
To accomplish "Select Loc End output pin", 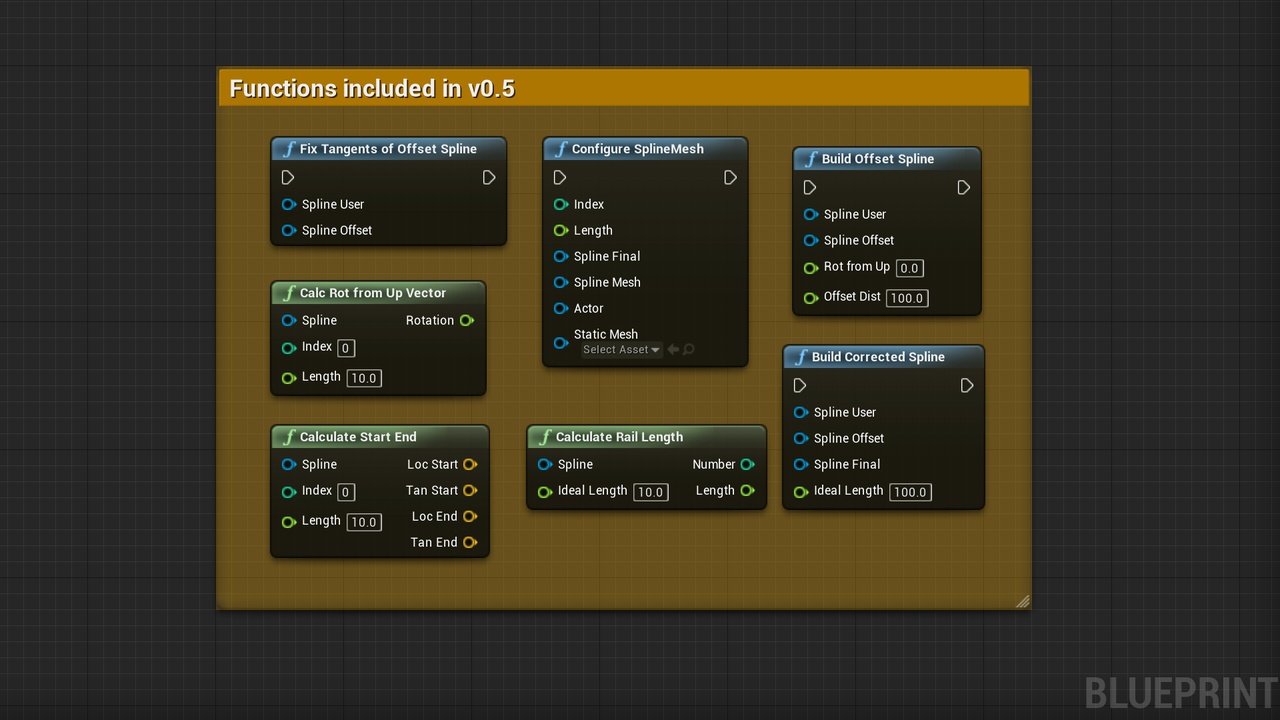I will pyautogui.click(x=470, y=516).
